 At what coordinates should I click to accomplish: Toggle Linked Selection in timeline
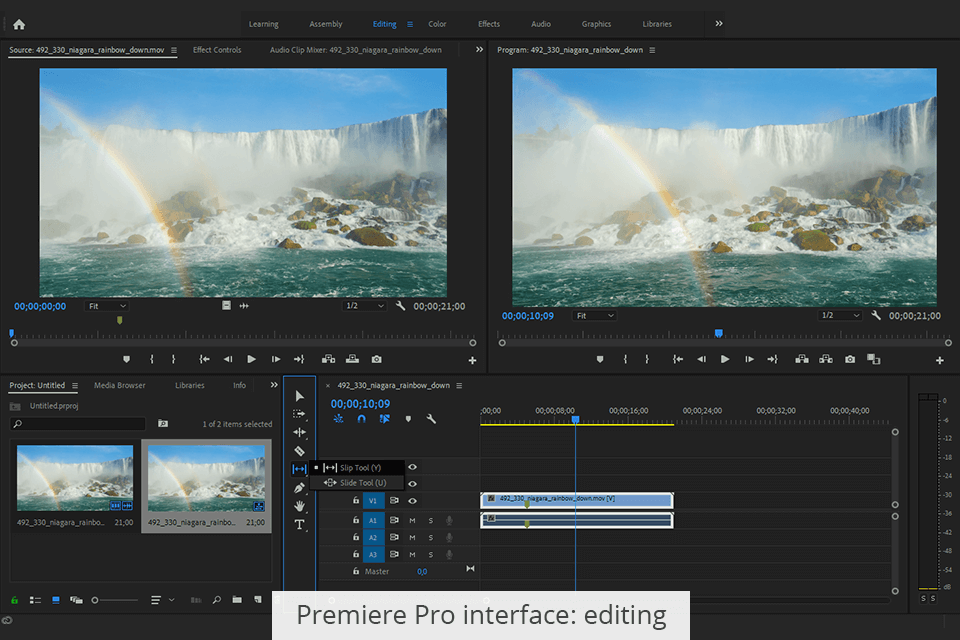coord(384,420)
